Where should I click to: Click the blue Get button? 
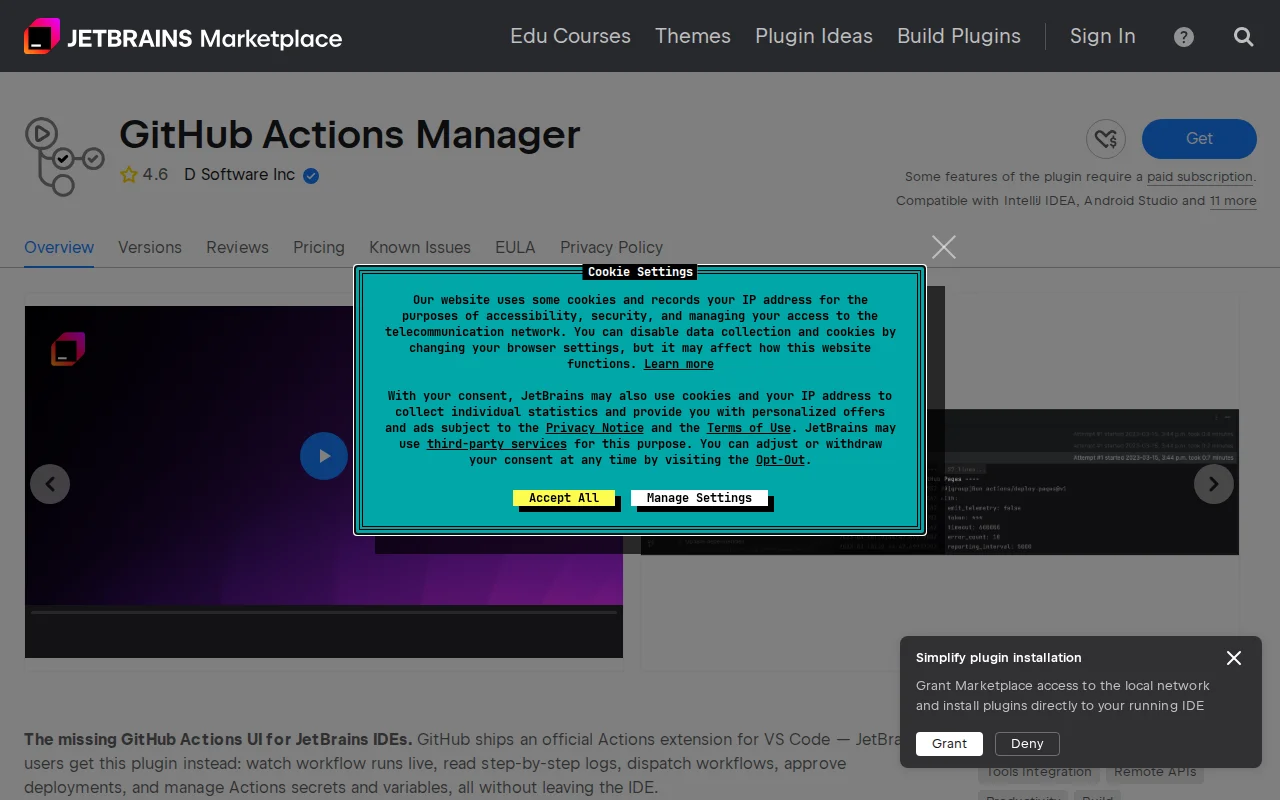coord(1199,139)
